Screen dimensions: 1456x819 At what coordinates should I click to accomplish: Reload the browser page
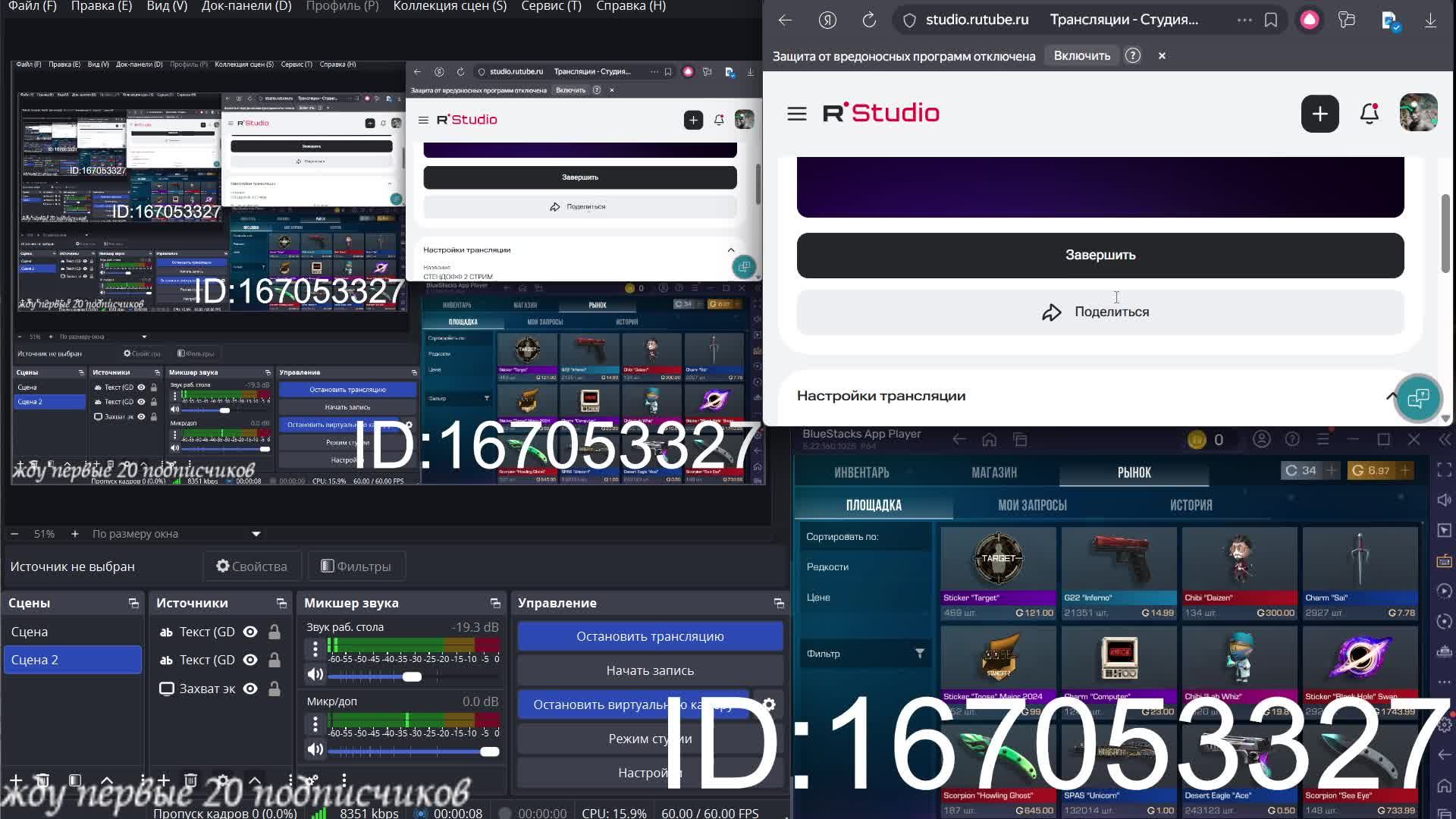pos(869,20)
